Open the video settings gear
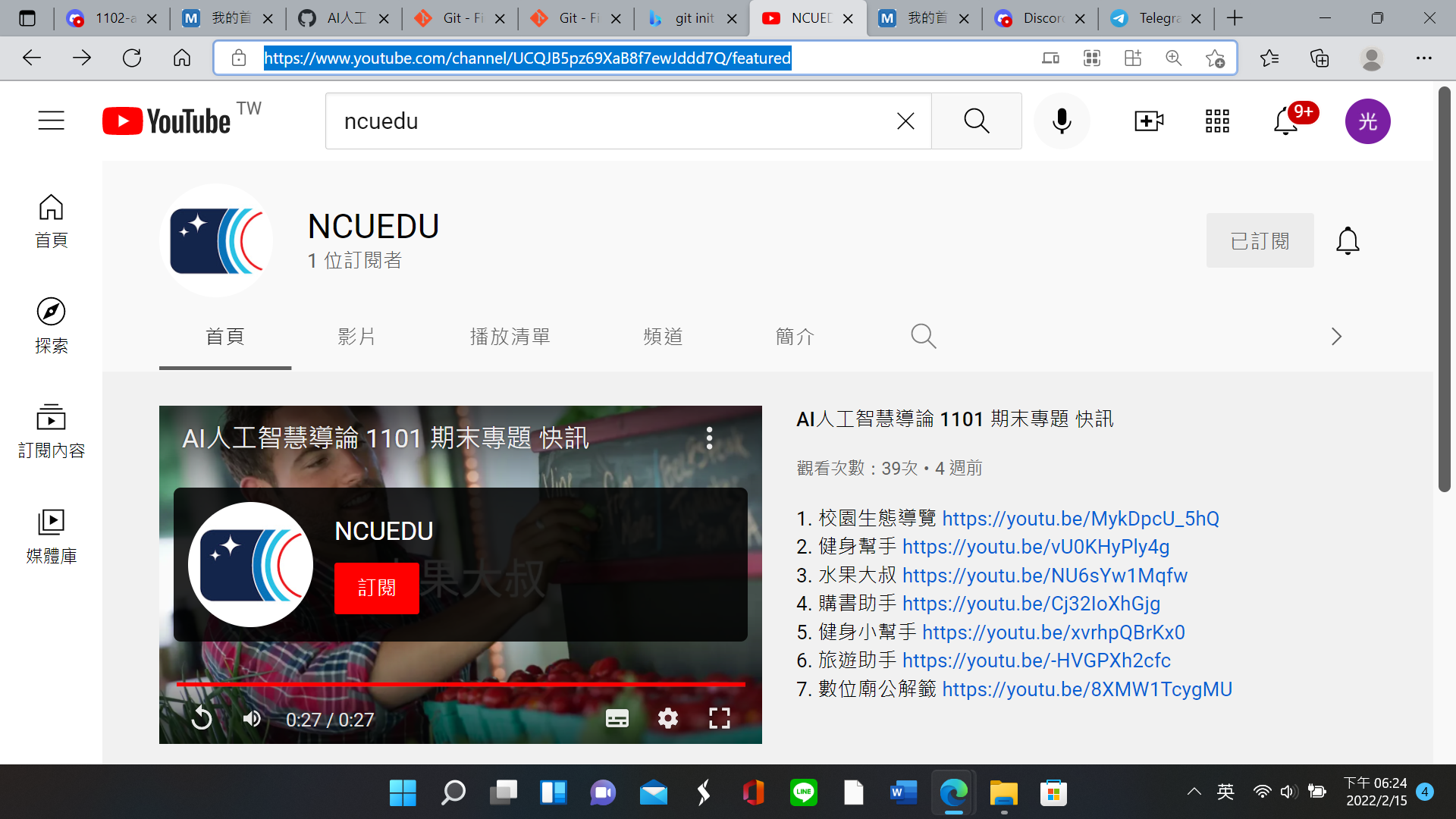Image resolution: width=1456 pixels, height=819 pixels. (667, 718)
